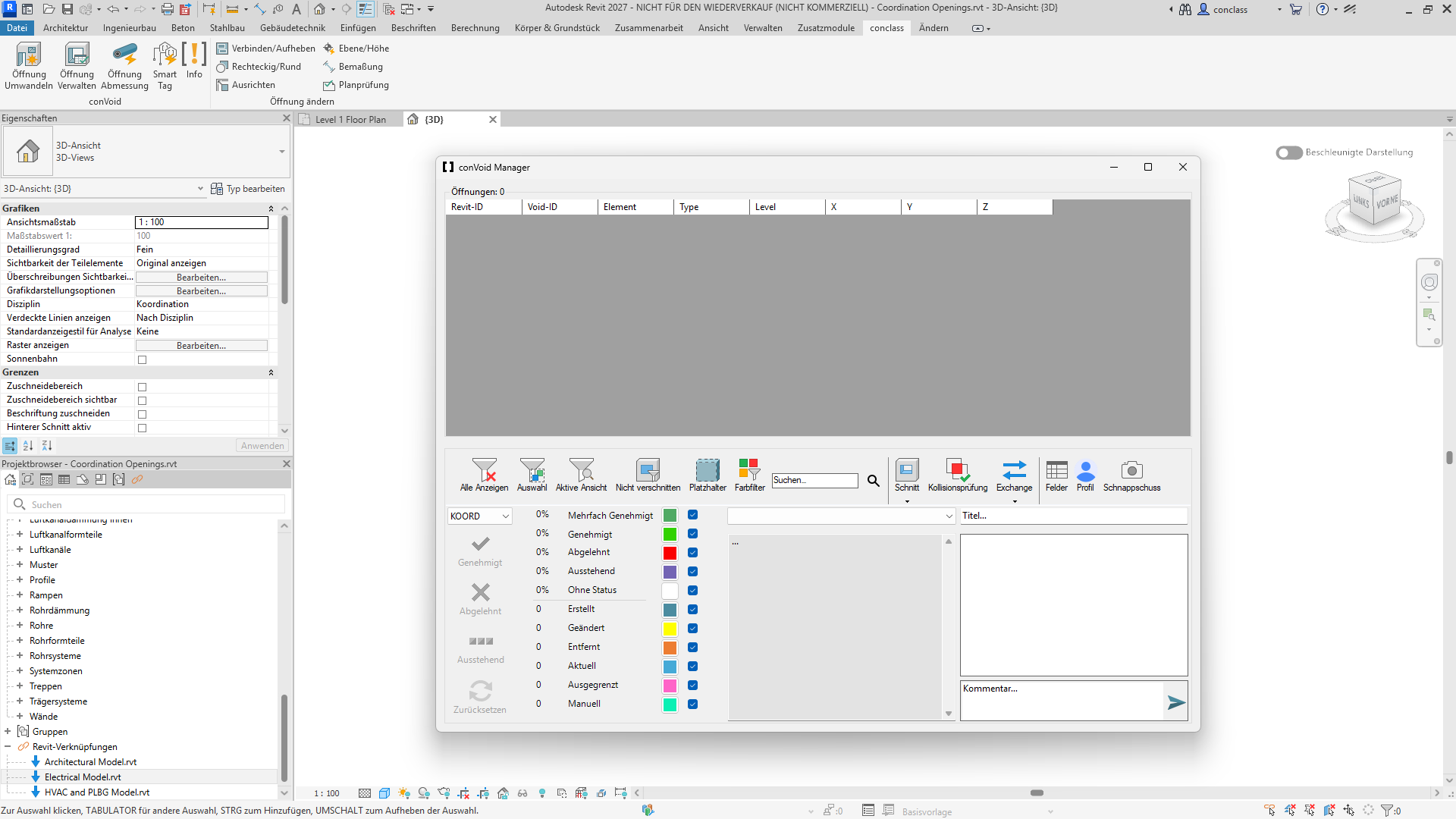This screenshot has height=819, width=1456.
Task: Toggle the Ausstehend status checkbox
Action: pyautogui.click(x=692, y=572)
